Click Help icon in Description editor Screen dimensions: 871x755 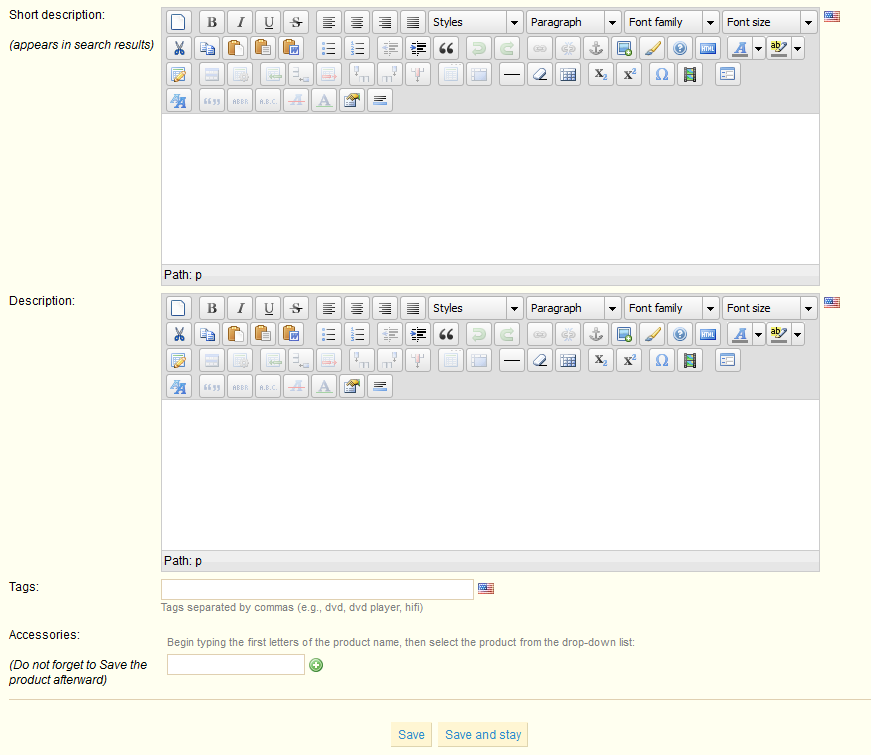click(680, 334)
